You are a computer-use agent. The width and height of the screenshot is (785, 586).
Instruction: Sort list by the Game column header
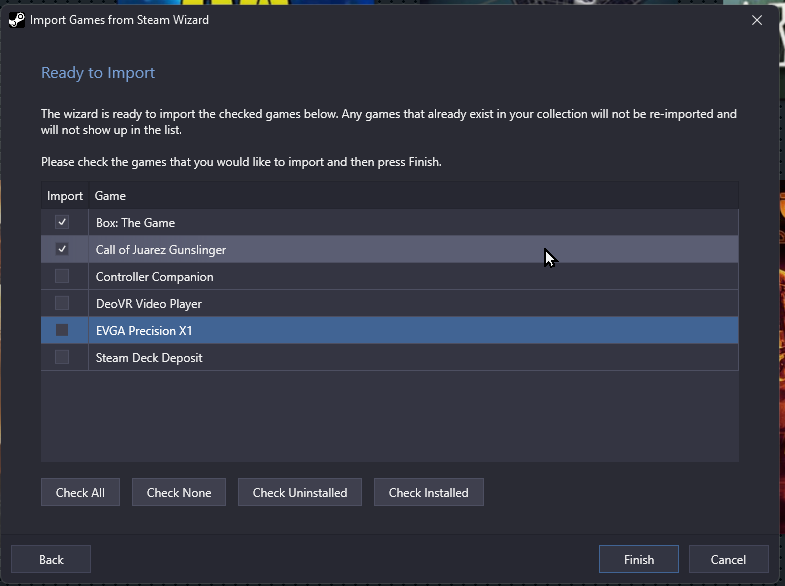coord(110,196)
